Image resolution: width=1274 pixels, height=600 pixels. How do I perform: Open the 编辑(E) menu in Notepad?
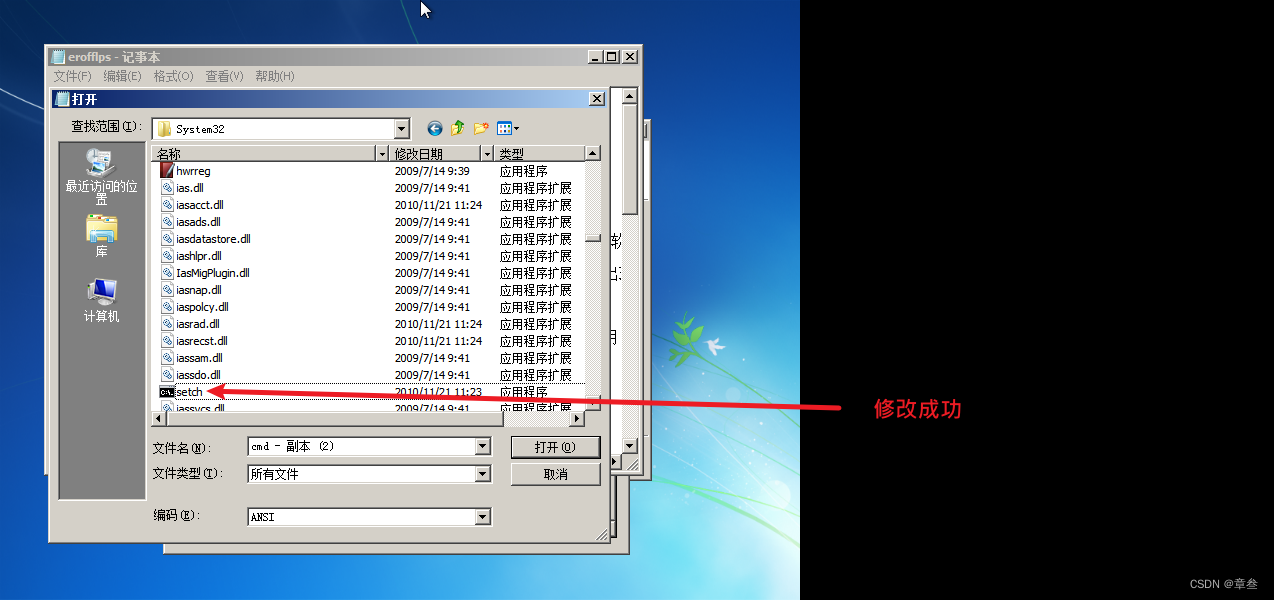[x=122, y=76]
